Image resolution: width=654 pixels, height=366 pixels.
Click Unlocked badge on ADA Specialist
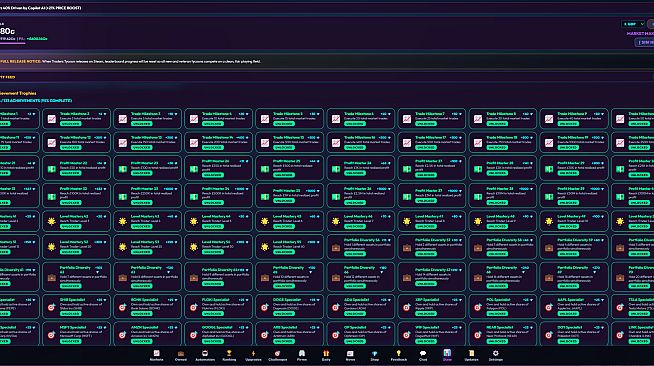tap(355, 314)
